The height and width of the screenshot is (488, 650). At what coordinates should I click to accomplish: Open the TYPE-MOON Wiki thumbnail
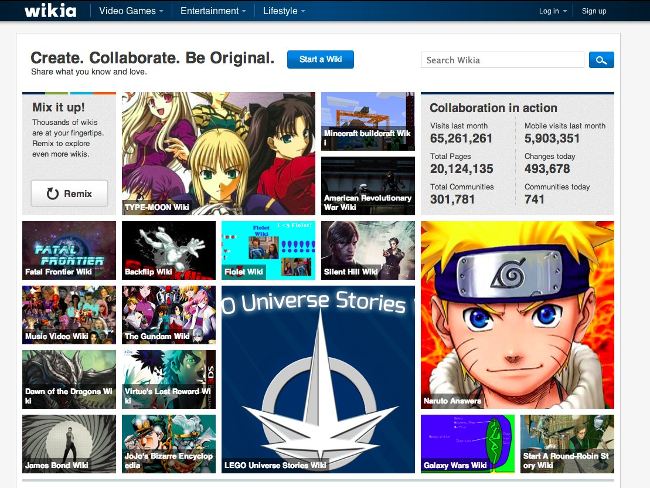(218, 153)
